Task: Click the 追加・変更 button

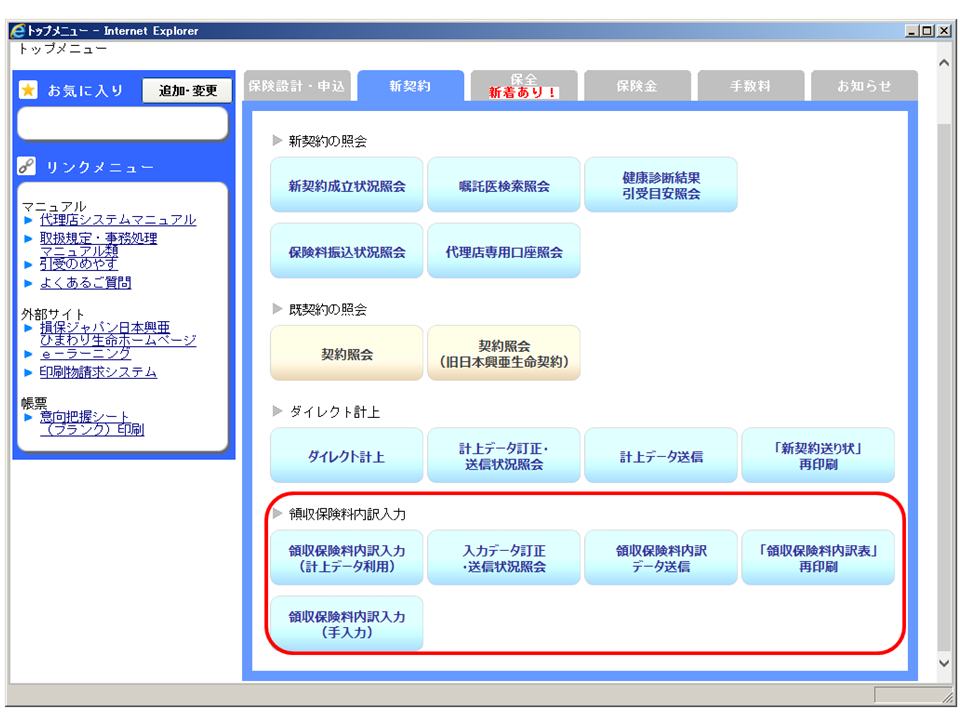Action: (187, 91)
